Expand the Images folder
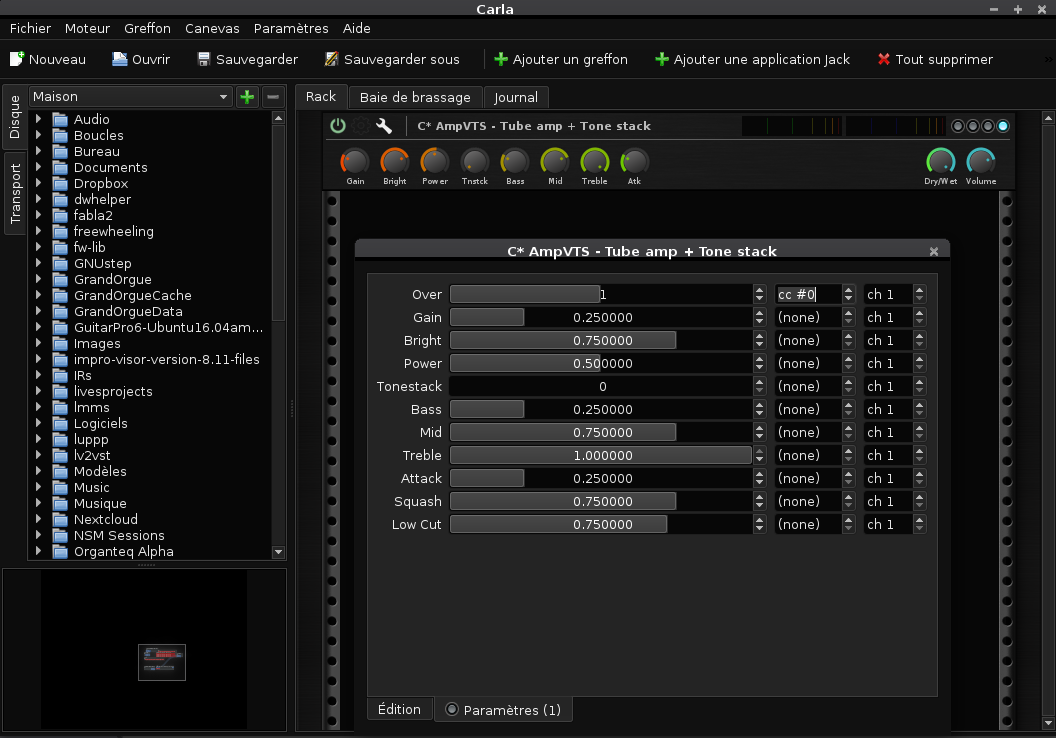The image size is (1056, 738). (x=38, y=343)
